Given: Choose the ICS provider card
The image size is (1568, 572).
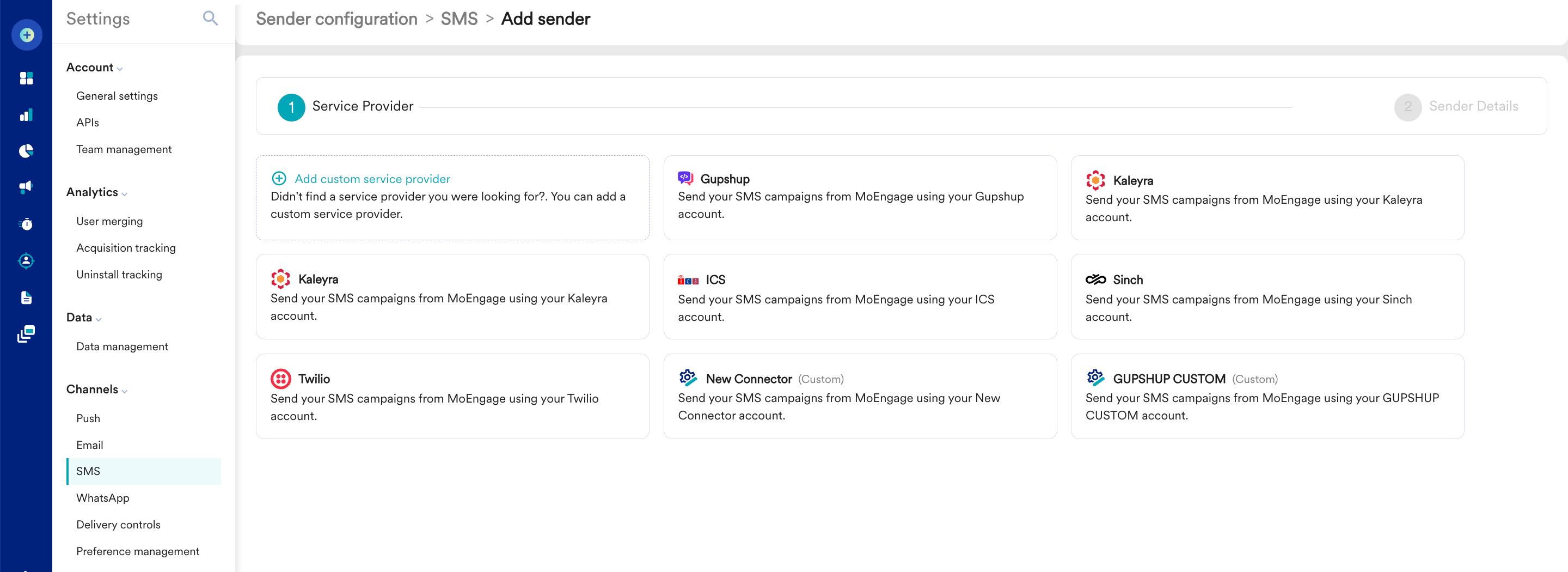Looking at the screenshot, I should [x=860, y=297].
